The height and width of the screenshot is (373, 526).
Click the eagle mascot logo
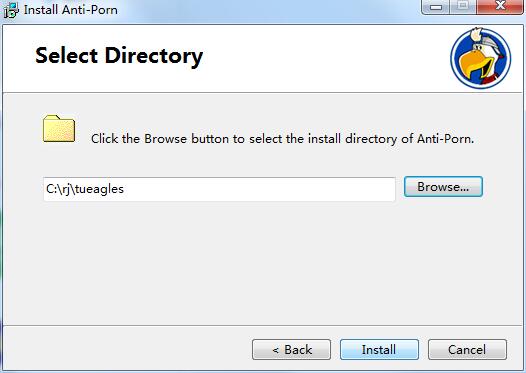480,58
